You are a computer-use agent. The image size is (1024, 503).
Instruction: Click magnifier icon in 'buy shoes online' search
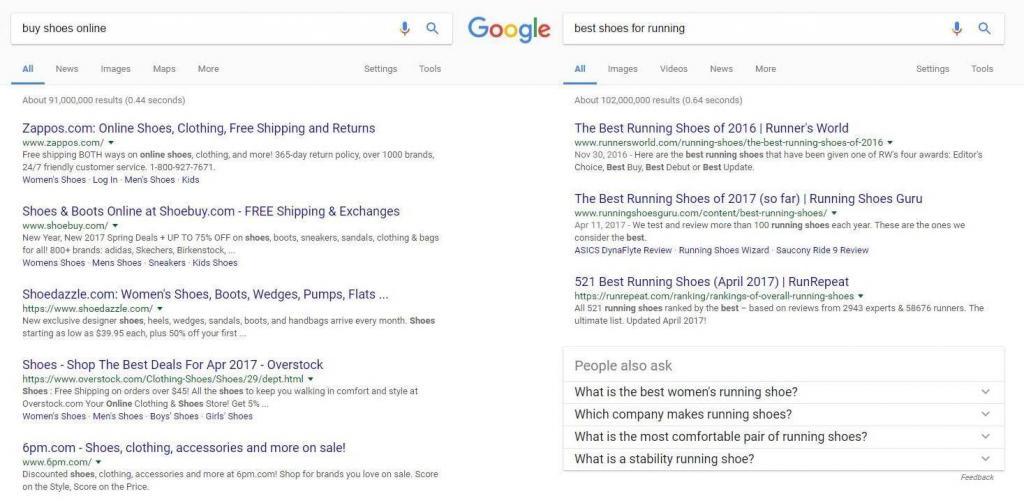coord(432,28)
